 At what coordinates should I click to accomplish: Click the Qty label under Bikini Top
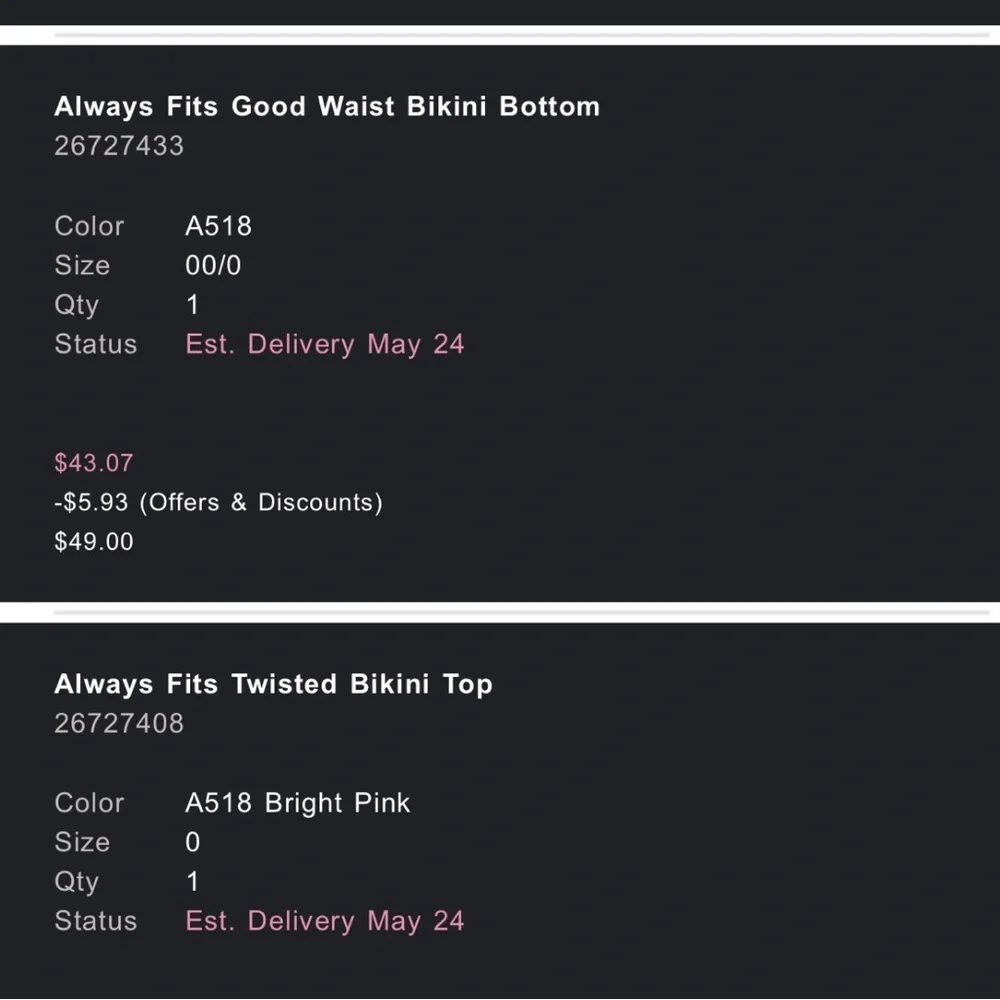76,882
